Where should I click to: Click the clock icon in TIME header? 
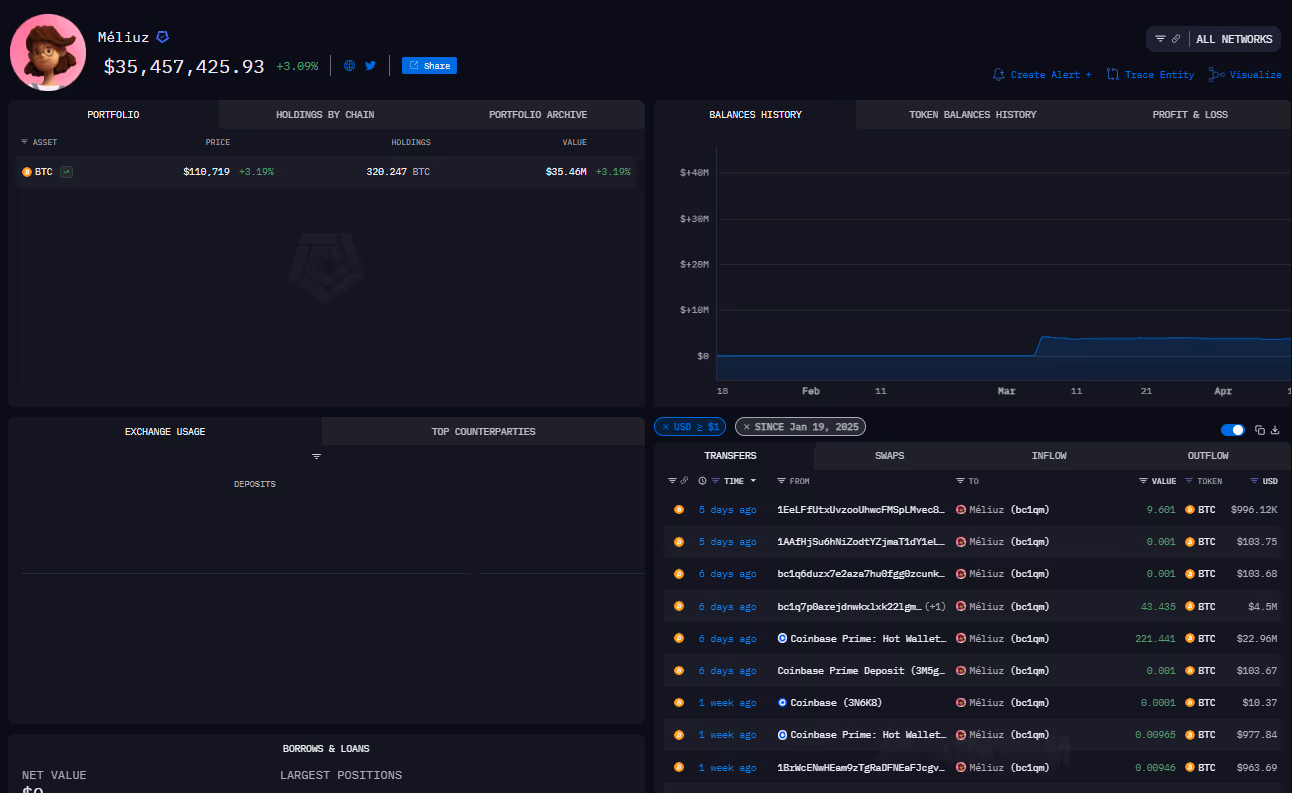tap(702, 481)
